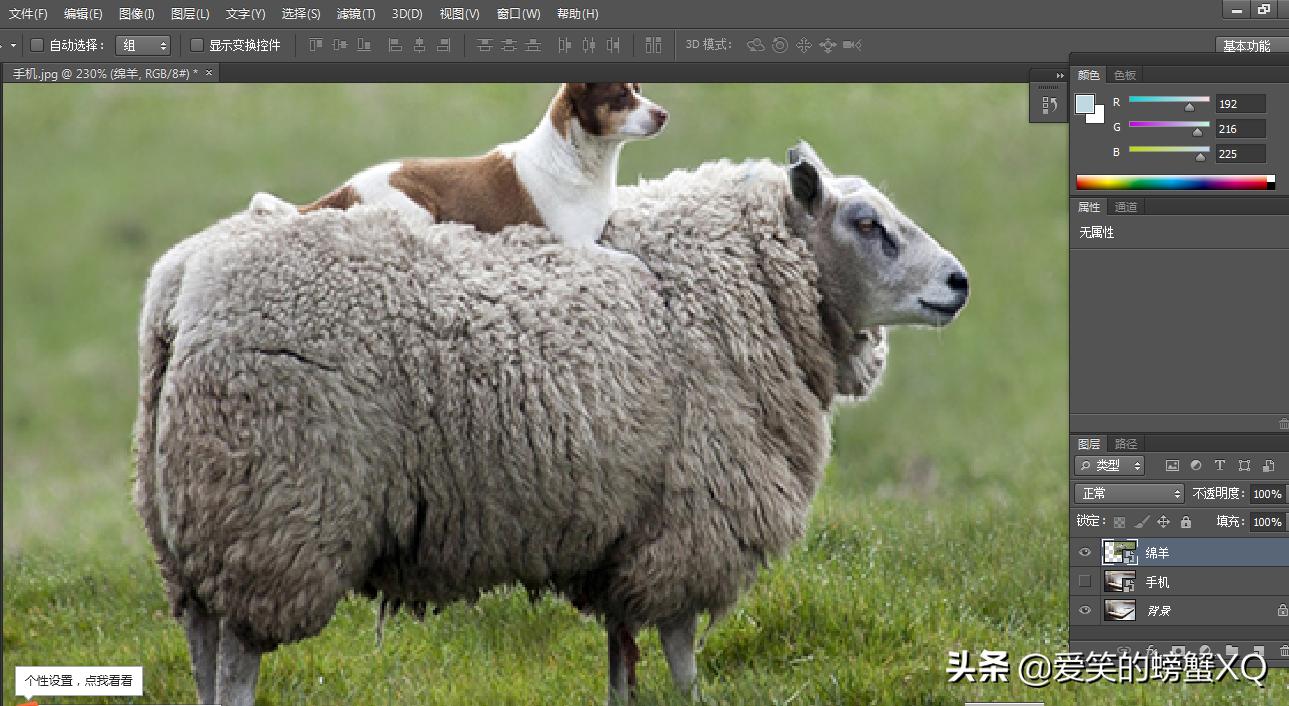Click the lock all padlock icon
The width and height of the screenshot is (1289, 706).
coord(1186,521)
